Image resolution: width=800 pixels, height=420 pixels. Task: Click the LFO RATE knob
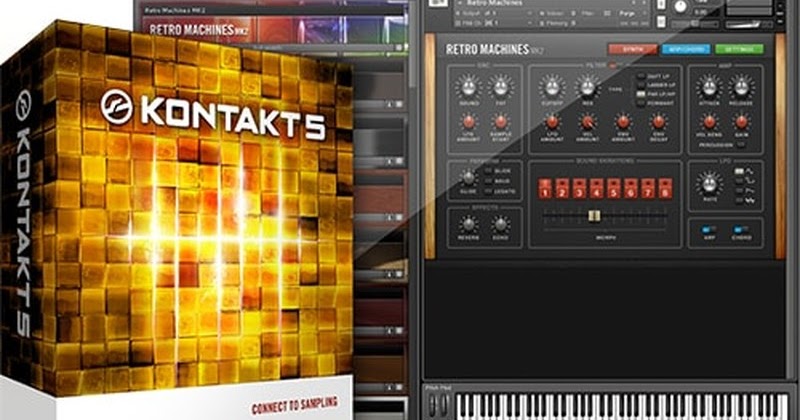click(x=710, y=184)
